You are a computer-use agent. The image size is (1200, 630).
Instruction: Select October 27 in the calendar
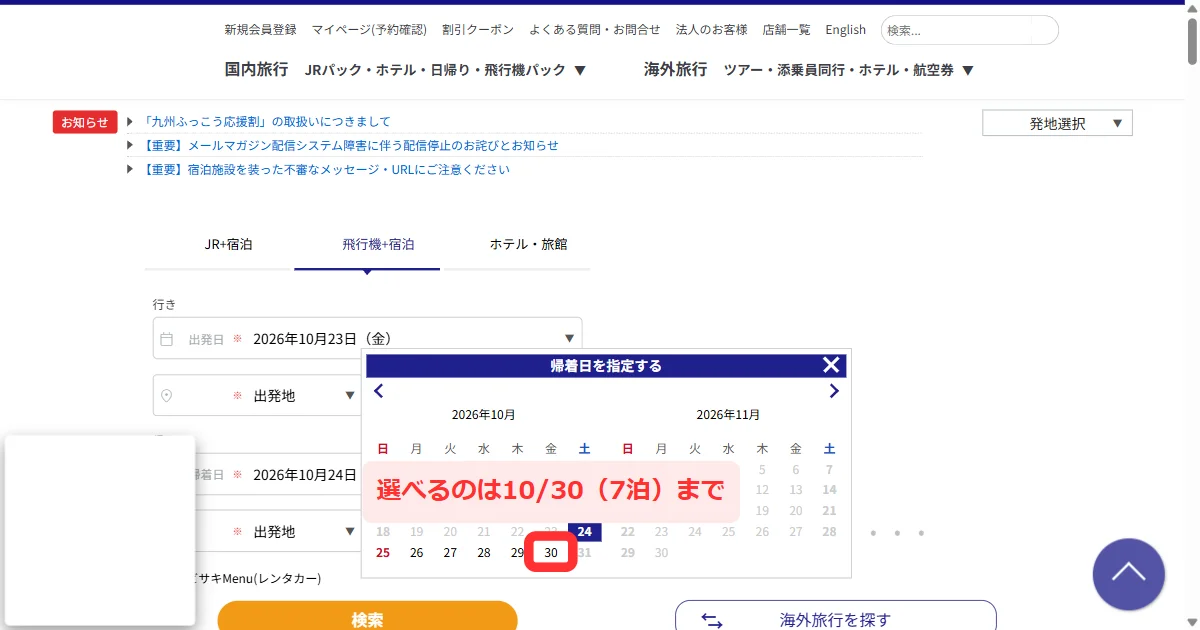pyautogui.click(x=450, y=552)
